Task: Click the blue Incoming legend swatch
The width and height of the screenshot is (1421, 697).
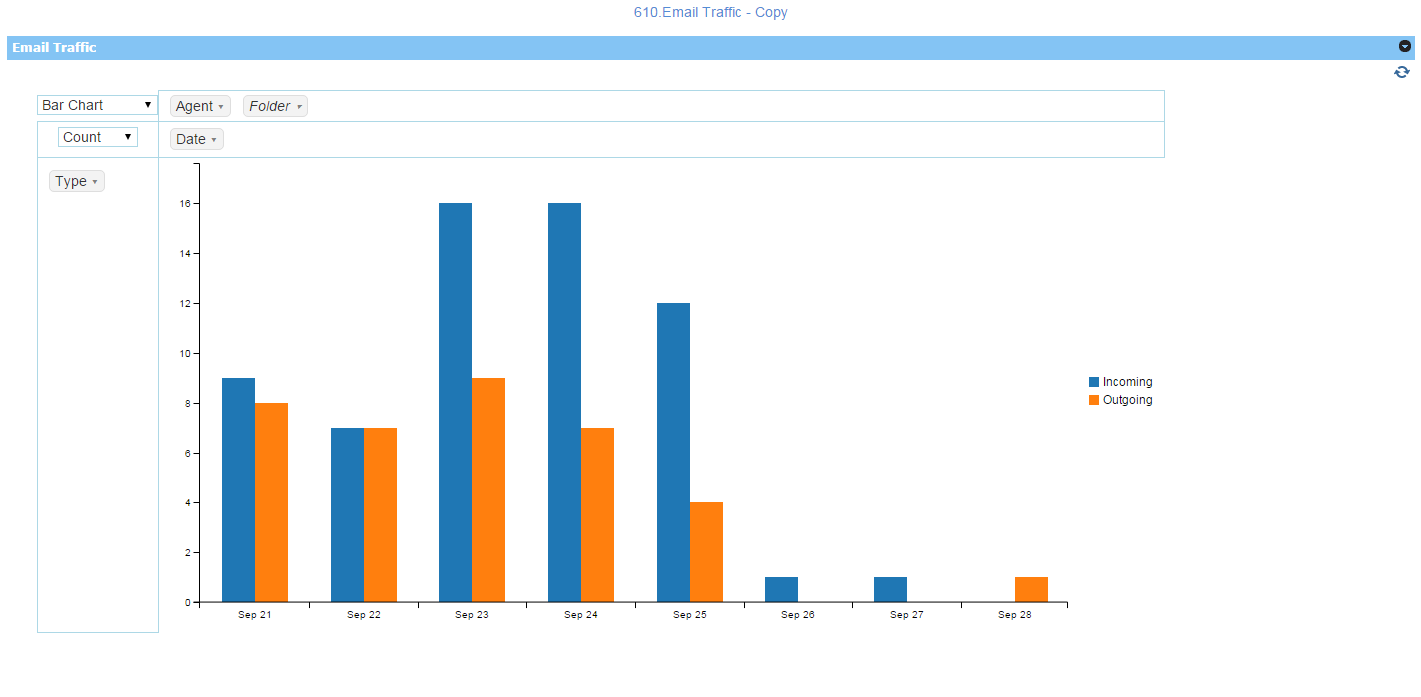Action: point(1094,382)
